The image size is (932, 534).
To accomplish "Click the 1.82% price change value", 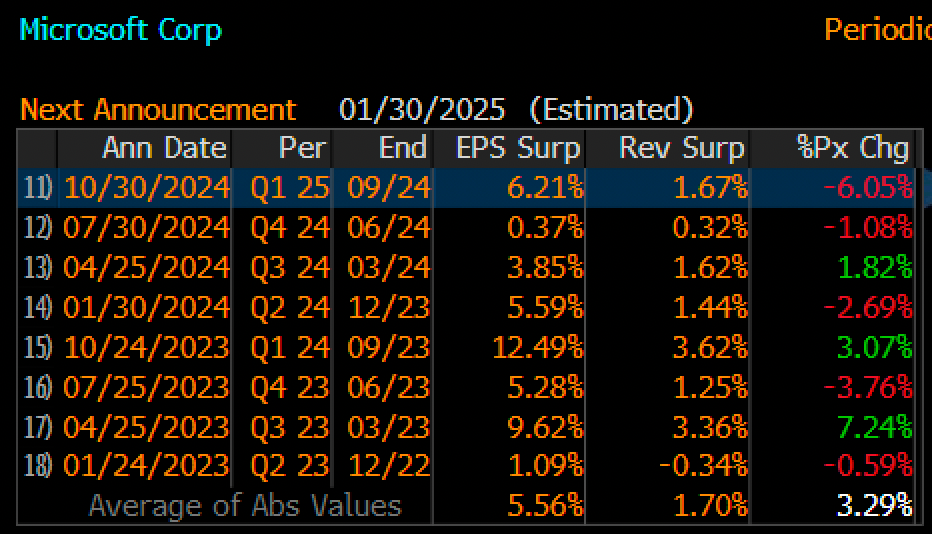I will point(874,268).
